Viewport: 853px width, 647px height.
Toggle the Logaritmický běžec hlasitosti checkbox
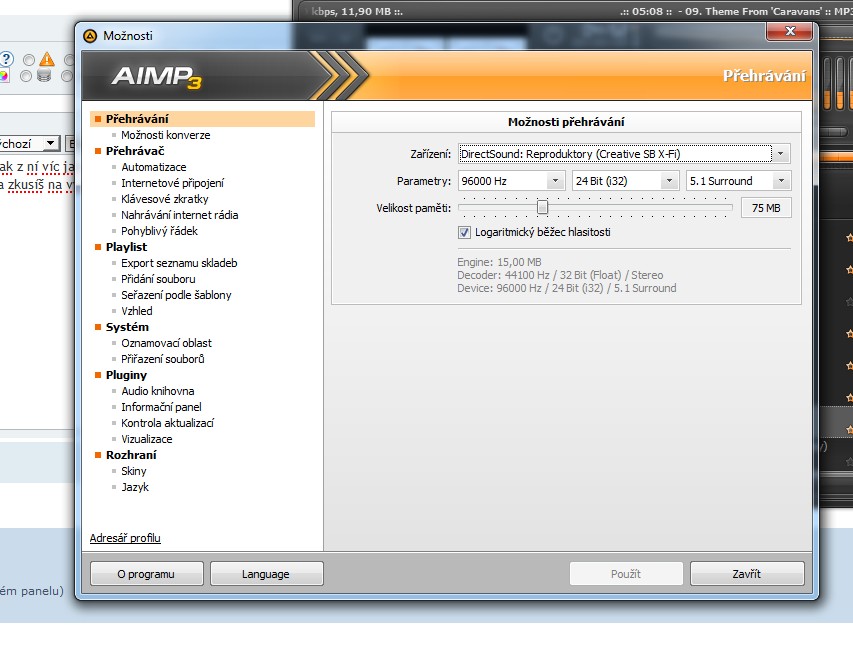(464, 232)
